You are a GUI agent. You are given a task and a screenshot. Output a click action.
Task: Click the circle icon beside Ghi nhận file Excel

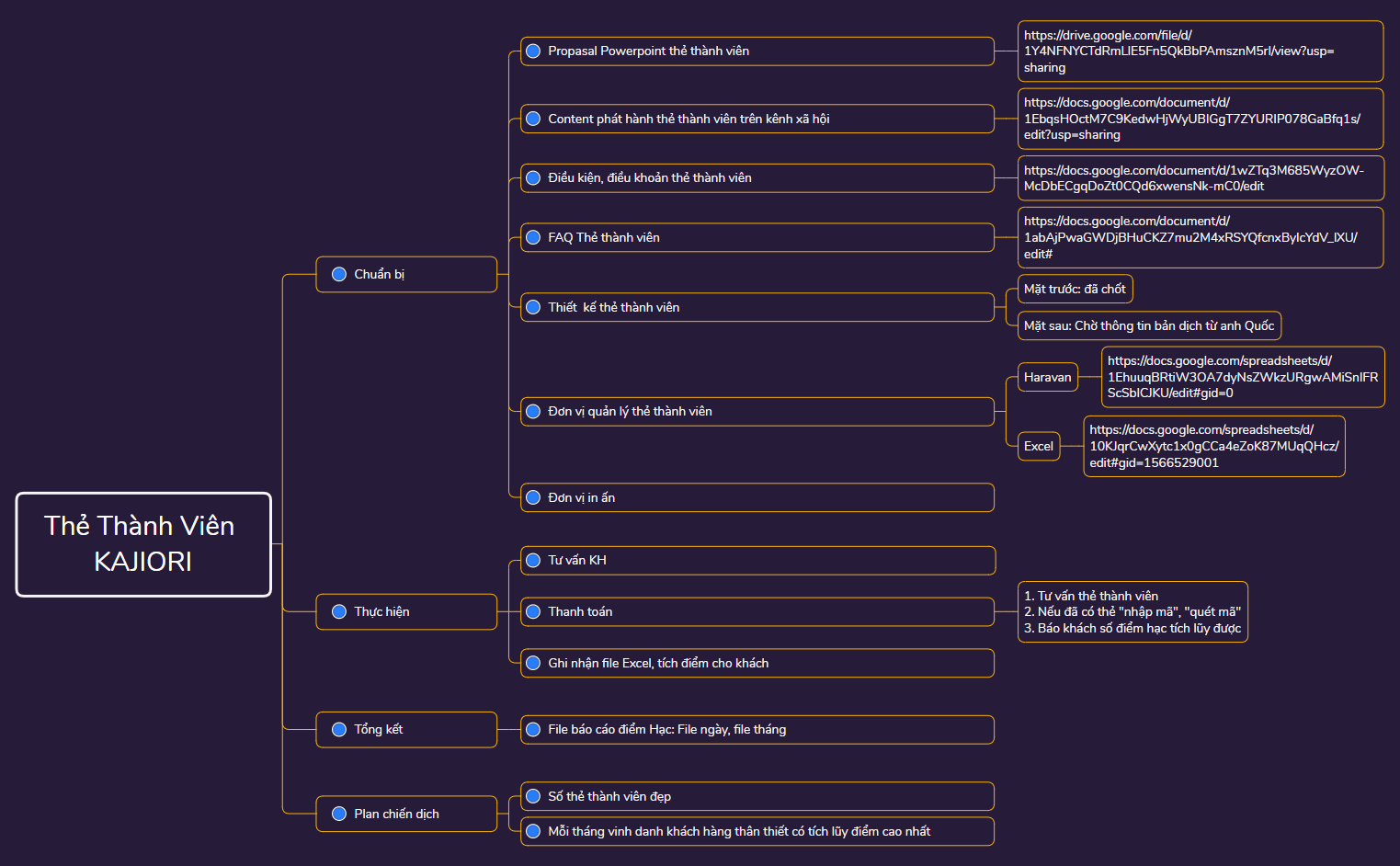(533, 663)
